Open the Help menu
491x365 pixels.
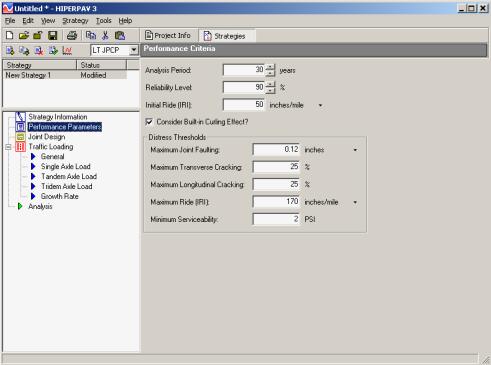pos(125,21)
